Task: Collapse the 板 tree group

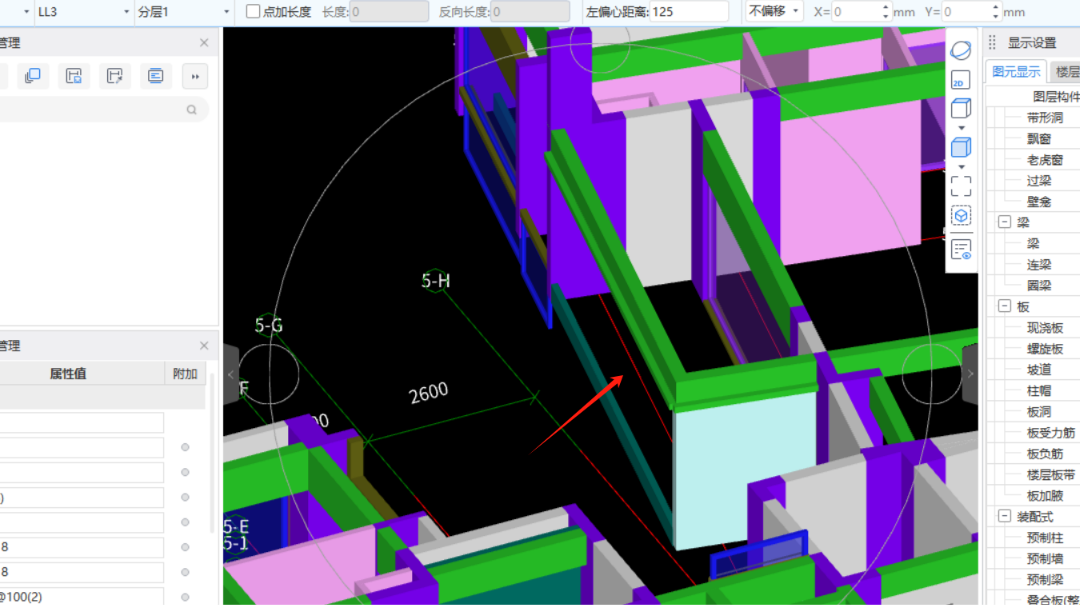Action: 1004,306
